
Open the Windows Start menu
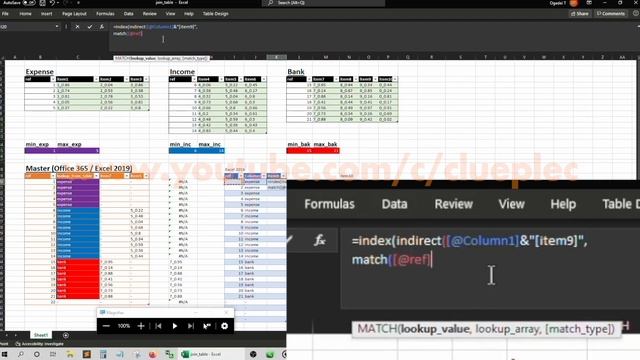click(x=4, y=354)
